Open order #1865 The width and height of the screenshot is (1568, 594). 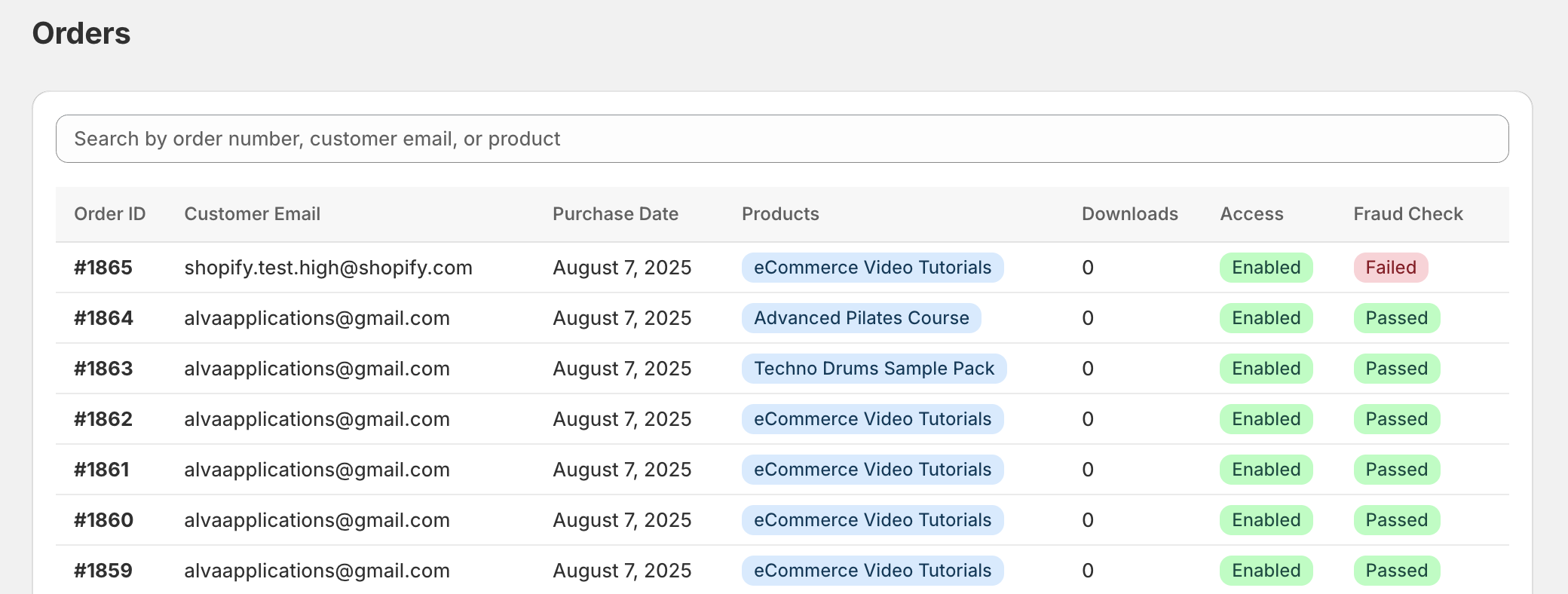[103, 268]
